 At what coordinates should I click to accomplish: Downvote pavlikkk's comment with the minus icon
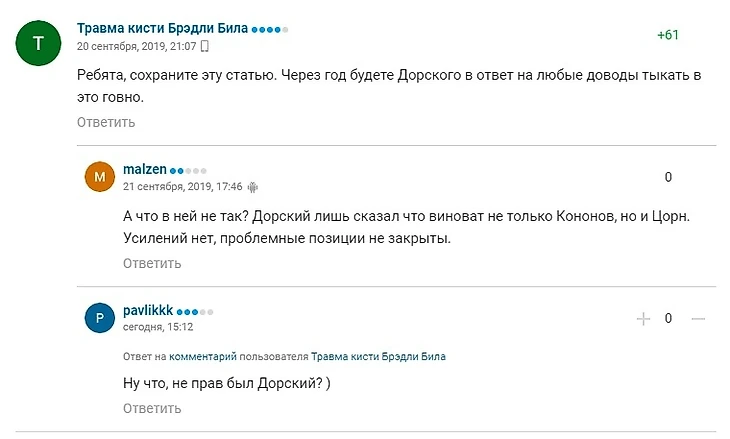(x=698, y=318)
